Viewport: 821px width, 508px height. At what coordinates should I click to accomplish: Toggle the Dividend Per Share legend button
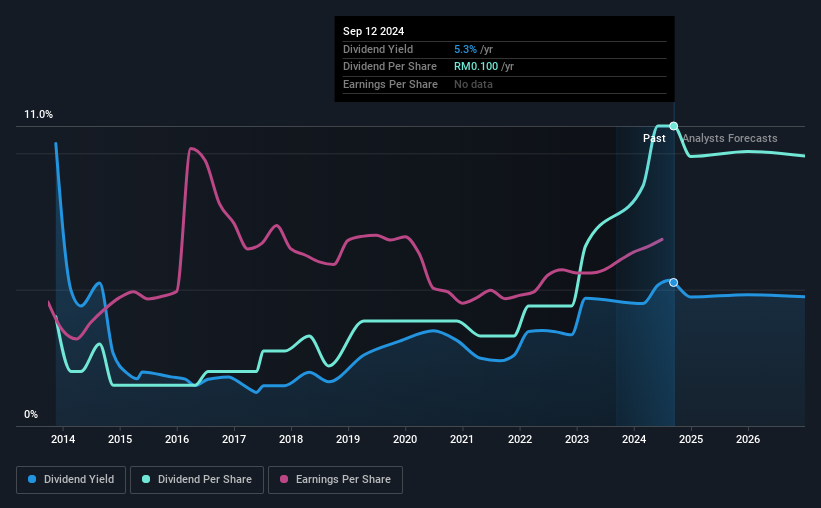coord(197,480)
